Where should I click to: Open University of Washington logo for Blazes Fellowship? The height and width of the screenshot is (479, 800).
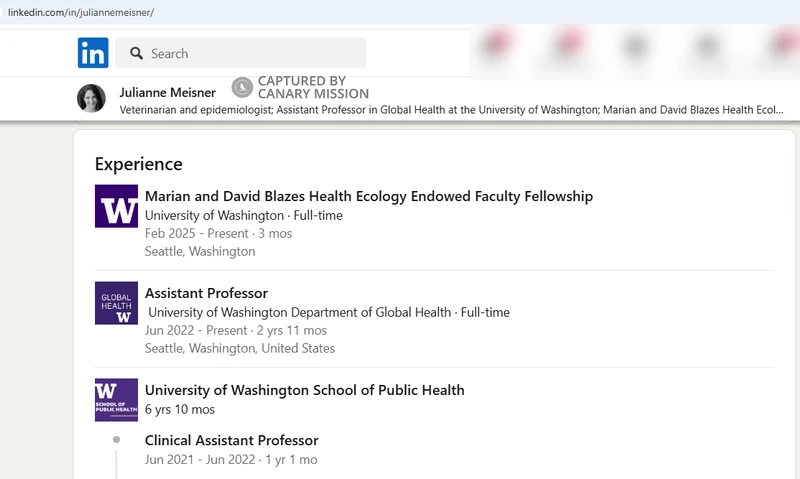pos(116,206)
